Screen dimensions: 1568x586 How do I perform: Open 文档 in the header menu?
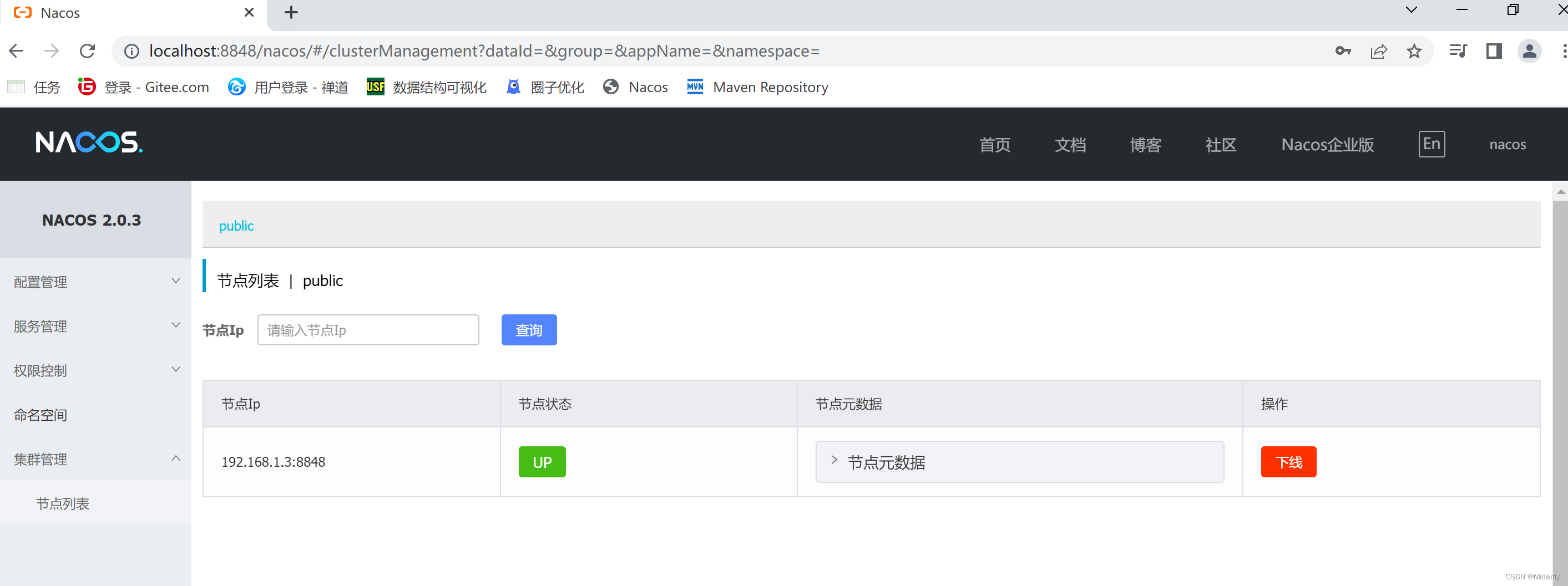click(1070, 145)
